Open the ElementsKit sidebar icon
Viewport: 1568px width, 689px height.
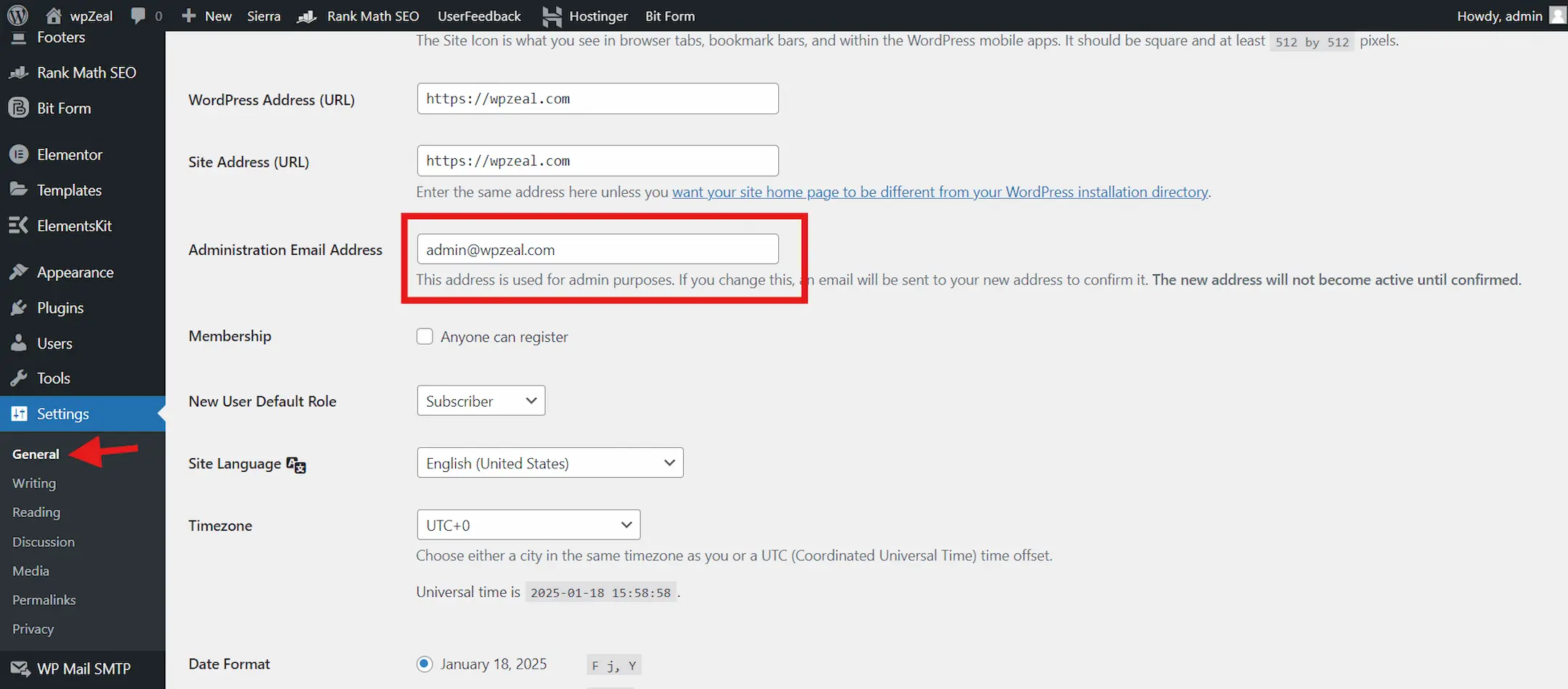(19, 226)
